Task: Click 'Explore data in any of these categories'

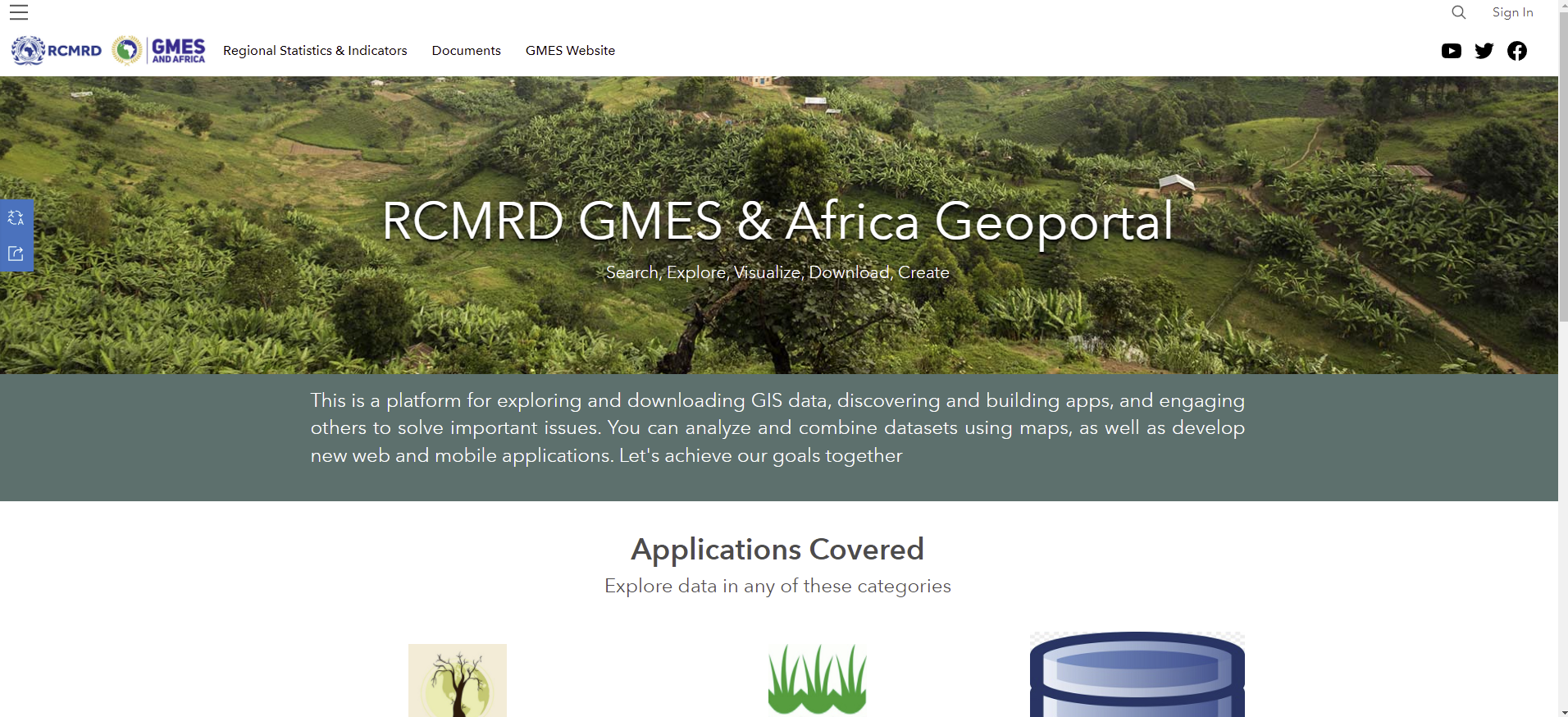Action: tap(777, 586)
